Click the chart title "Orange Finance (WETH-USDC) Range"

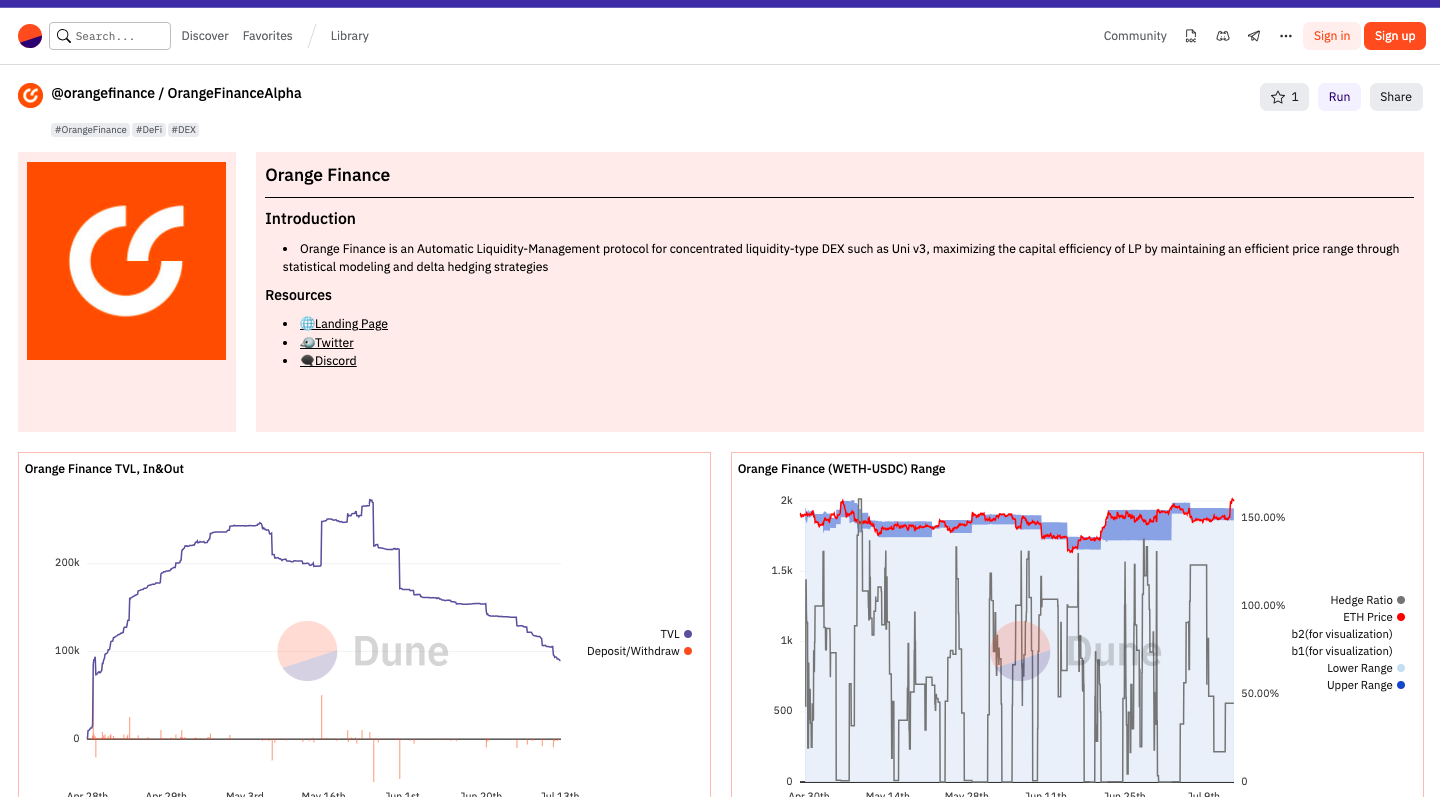coord(841,469)
